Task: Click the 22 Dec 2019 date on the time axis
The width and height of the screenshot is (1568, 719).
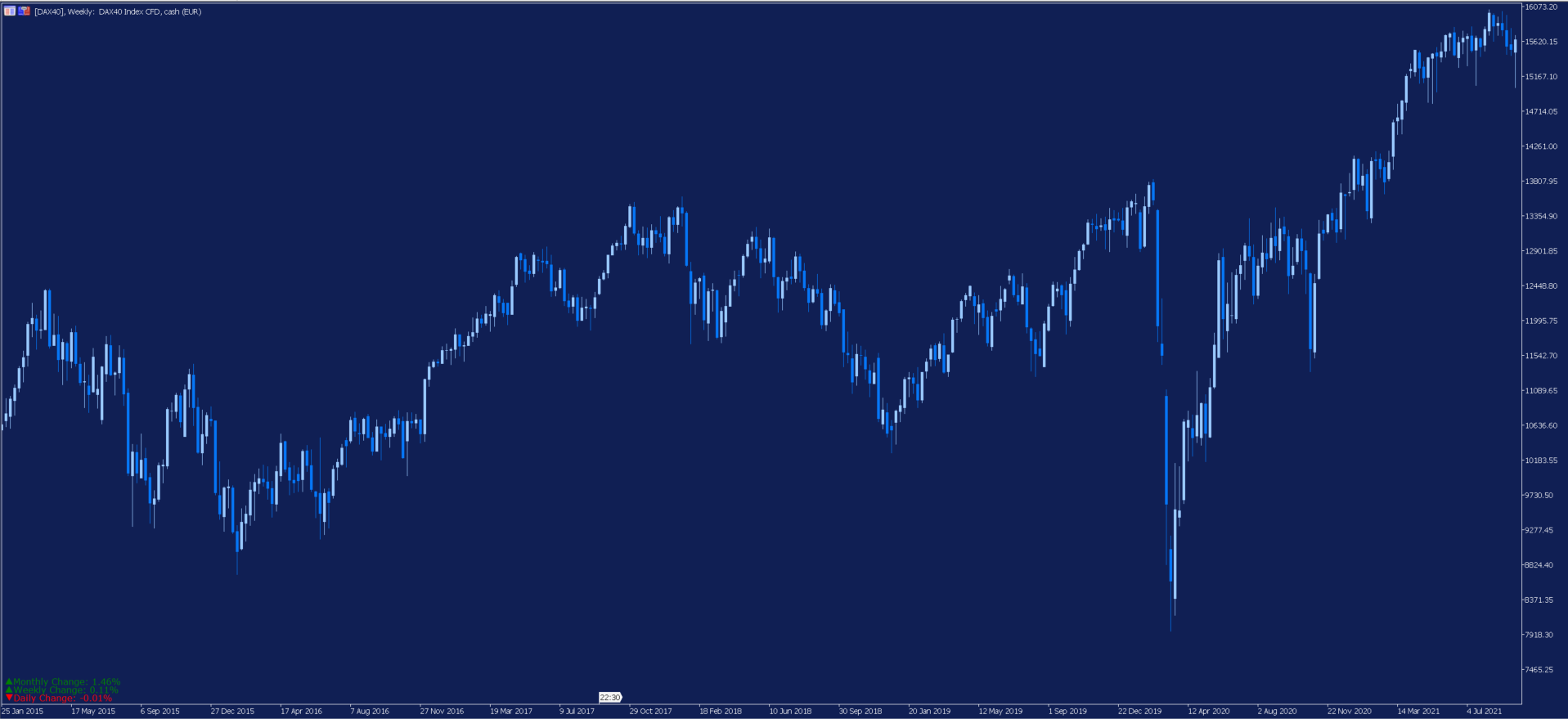Action: pos(1139,711)
